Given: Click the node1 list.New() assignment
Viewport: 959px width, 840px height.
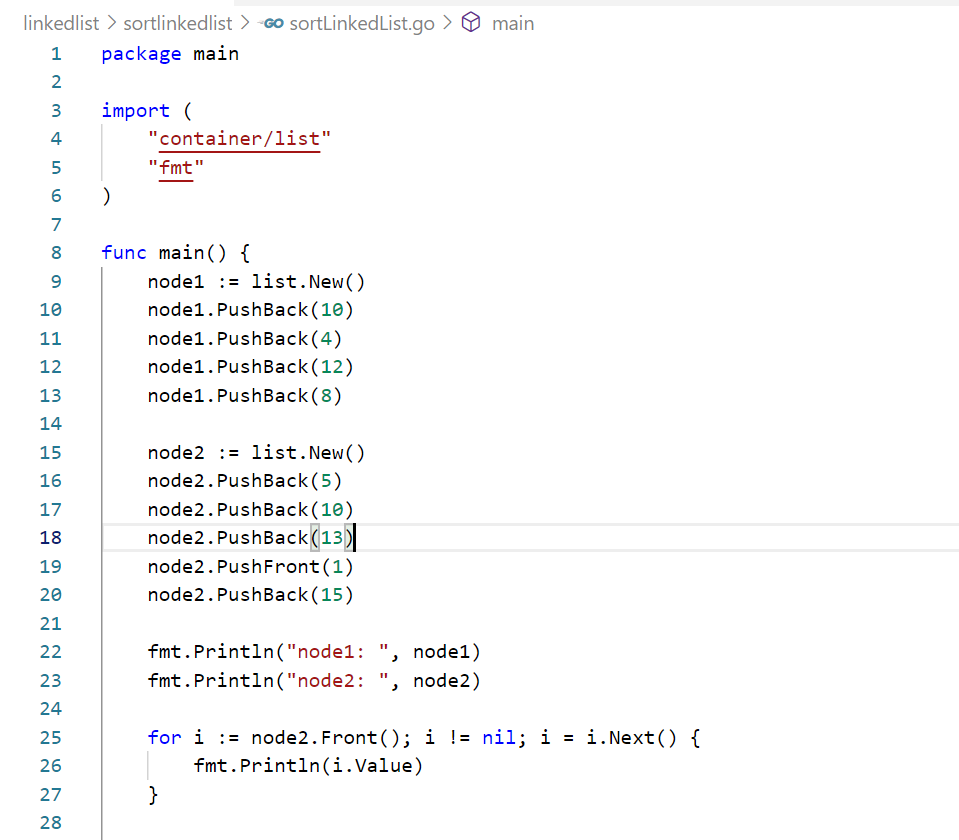Looking at the screenshot, I should point(255,281).
